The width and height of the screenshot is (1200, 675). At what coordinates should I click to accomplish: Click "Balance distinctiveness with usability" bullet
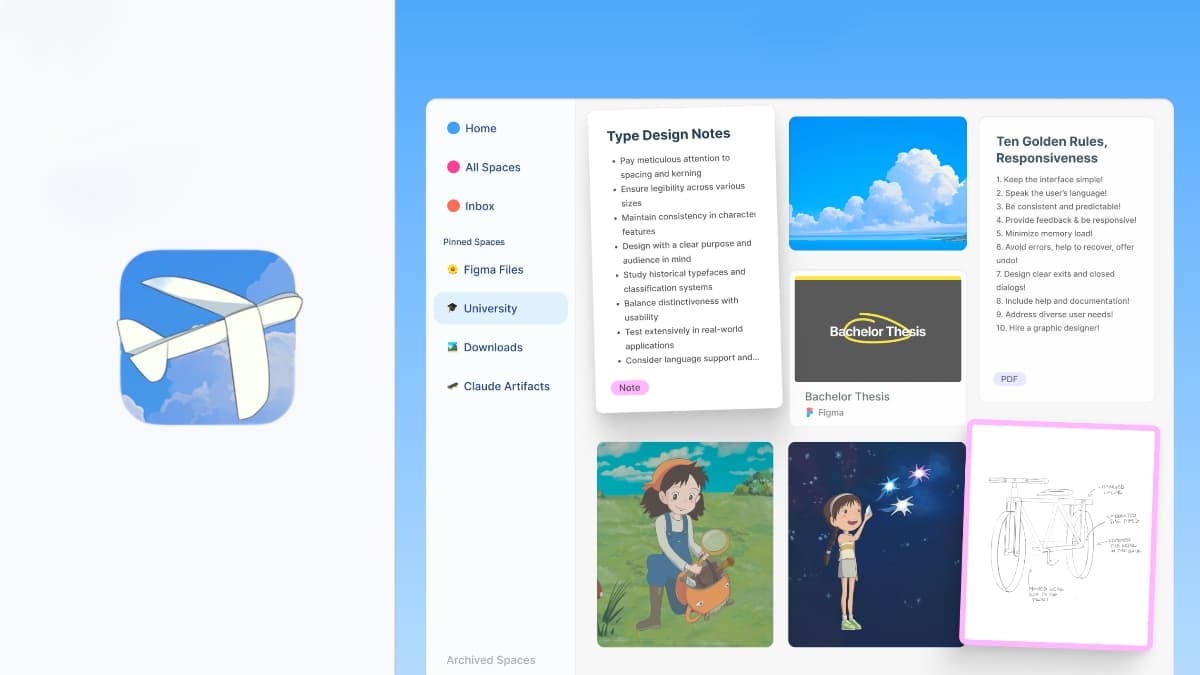click(x=681, y=308)
